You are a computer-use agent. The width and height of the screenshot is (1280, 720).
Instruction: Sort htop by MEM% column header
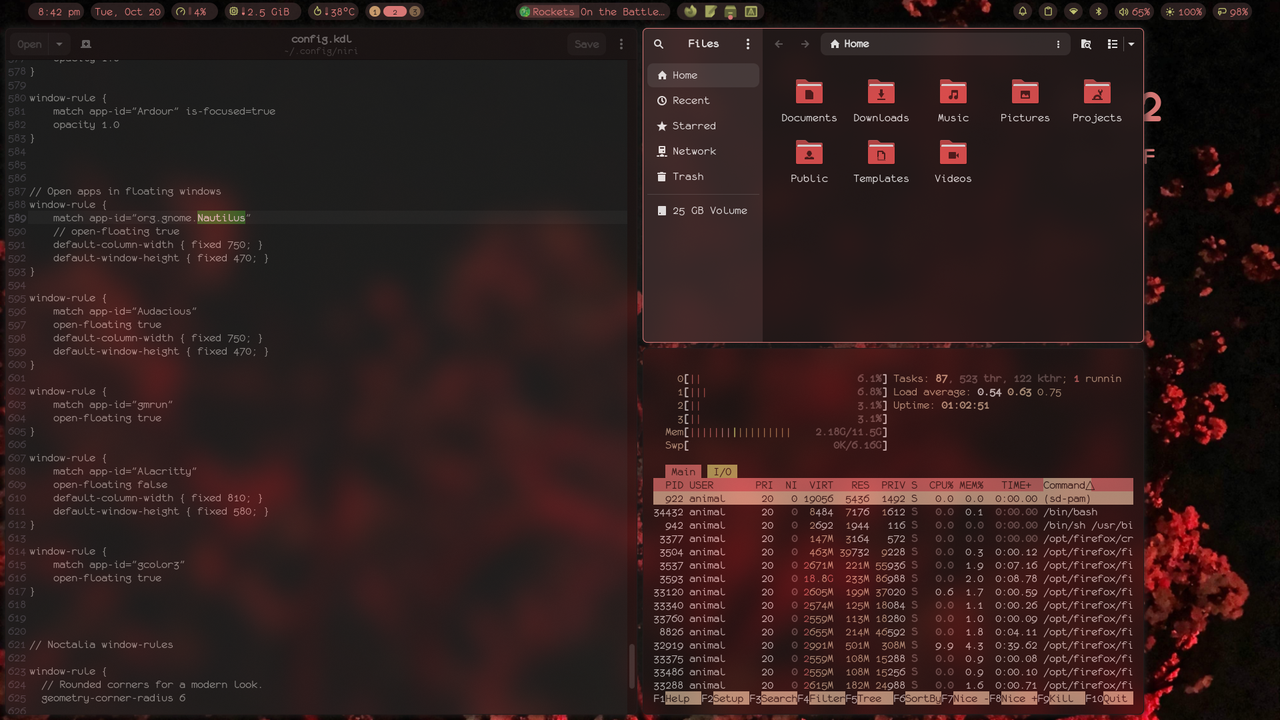972,486
